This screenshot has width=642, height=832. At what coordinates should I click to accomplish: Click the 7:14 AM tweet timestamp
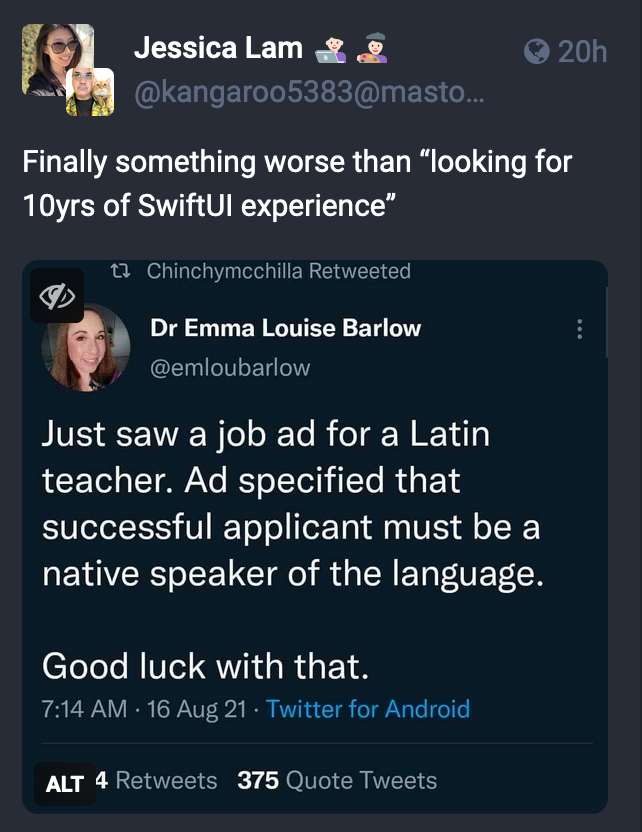(85, 709)
